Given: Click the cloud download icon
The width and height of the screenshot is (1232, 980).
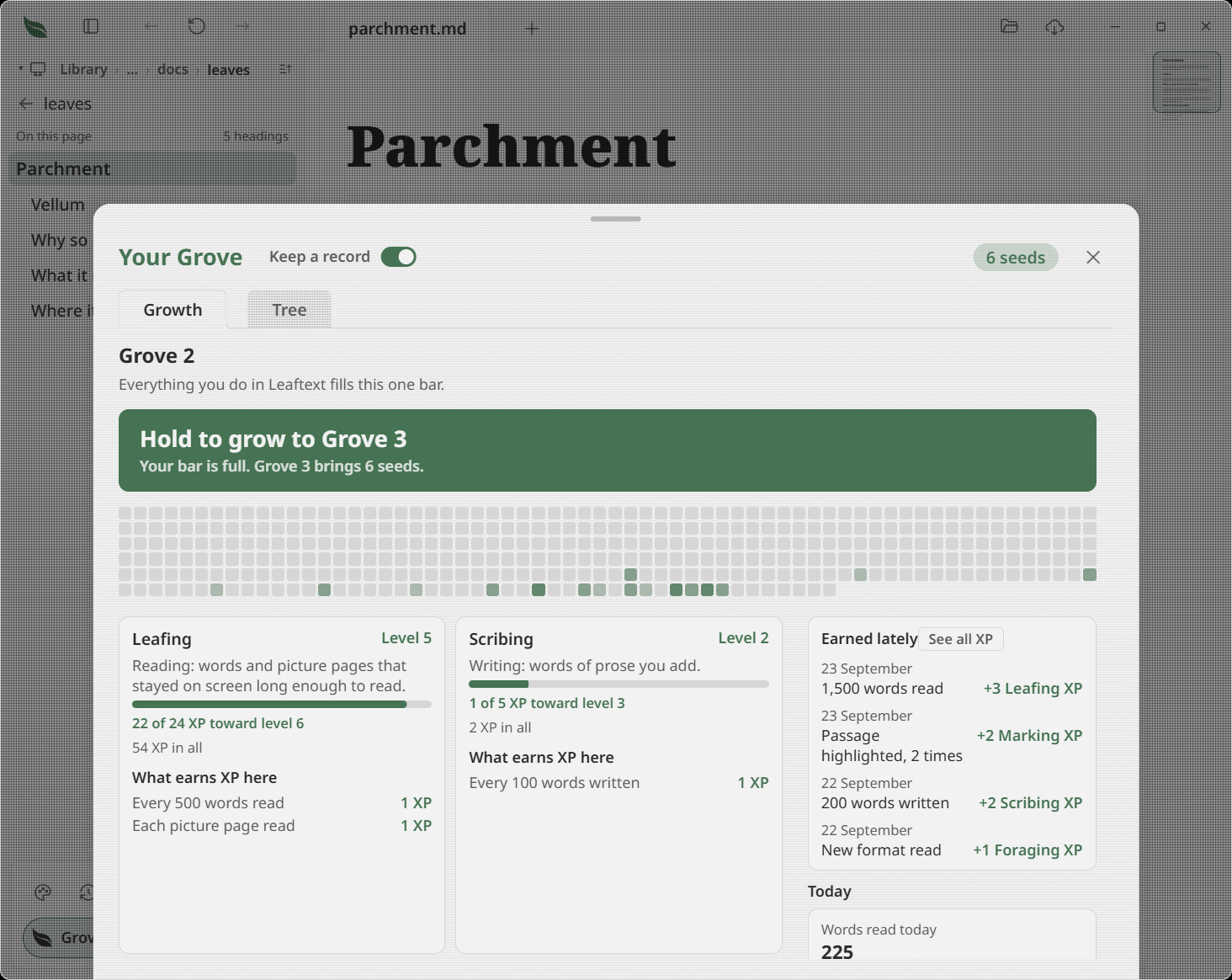Looking at the screenshot, I should coord(1054,27).
